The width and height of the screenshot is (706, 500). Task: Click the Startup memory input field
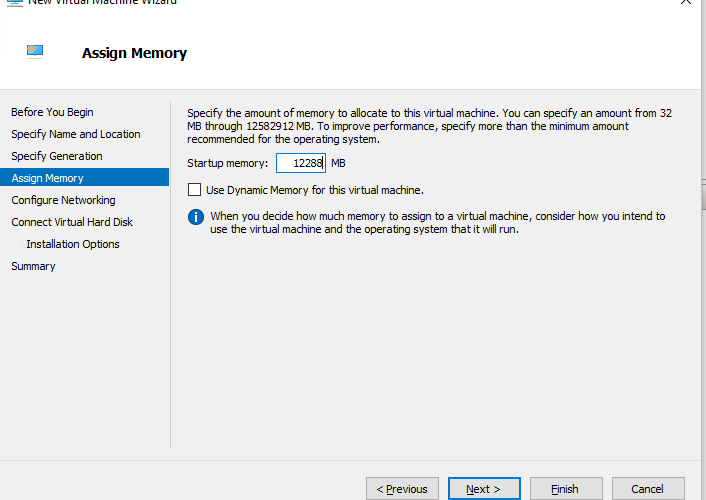pyautogui.click(x=300, y=163)
